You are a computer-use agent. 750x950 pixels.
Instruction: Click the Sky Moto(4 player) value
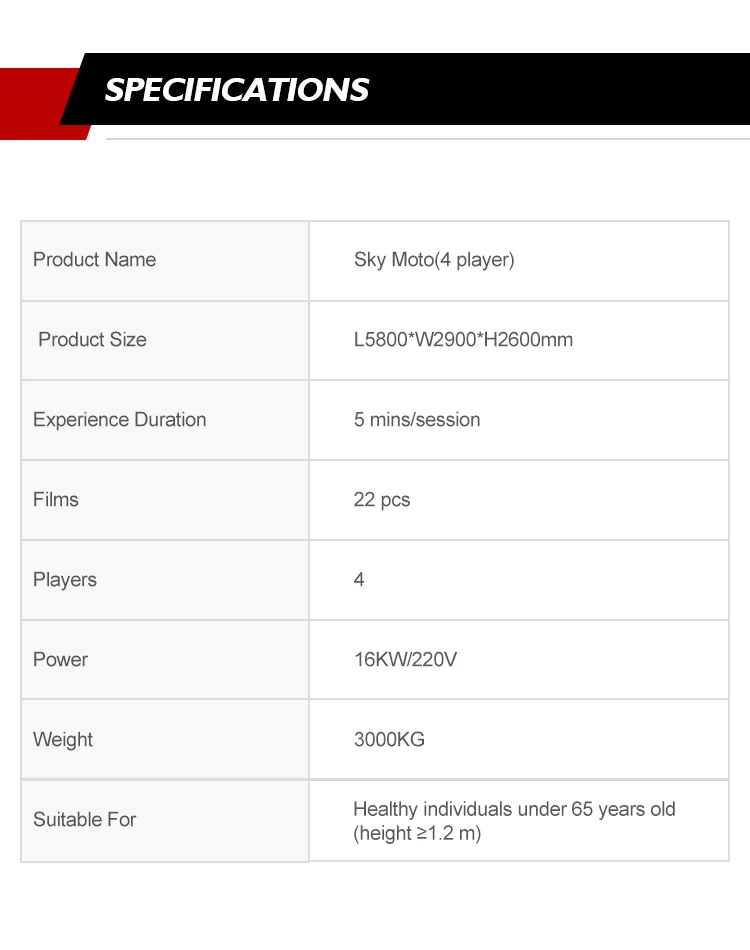tap(434, 260)
